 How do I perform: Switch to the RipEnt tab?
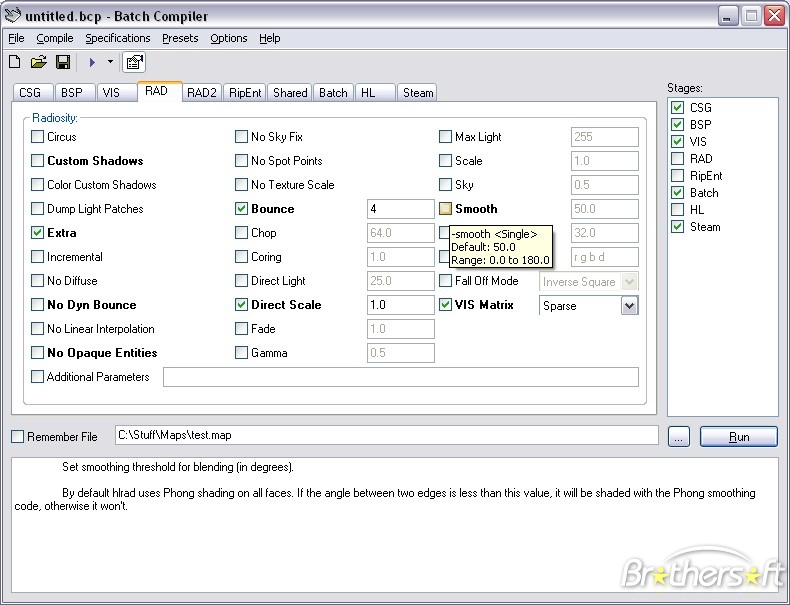tap(245, 93)
